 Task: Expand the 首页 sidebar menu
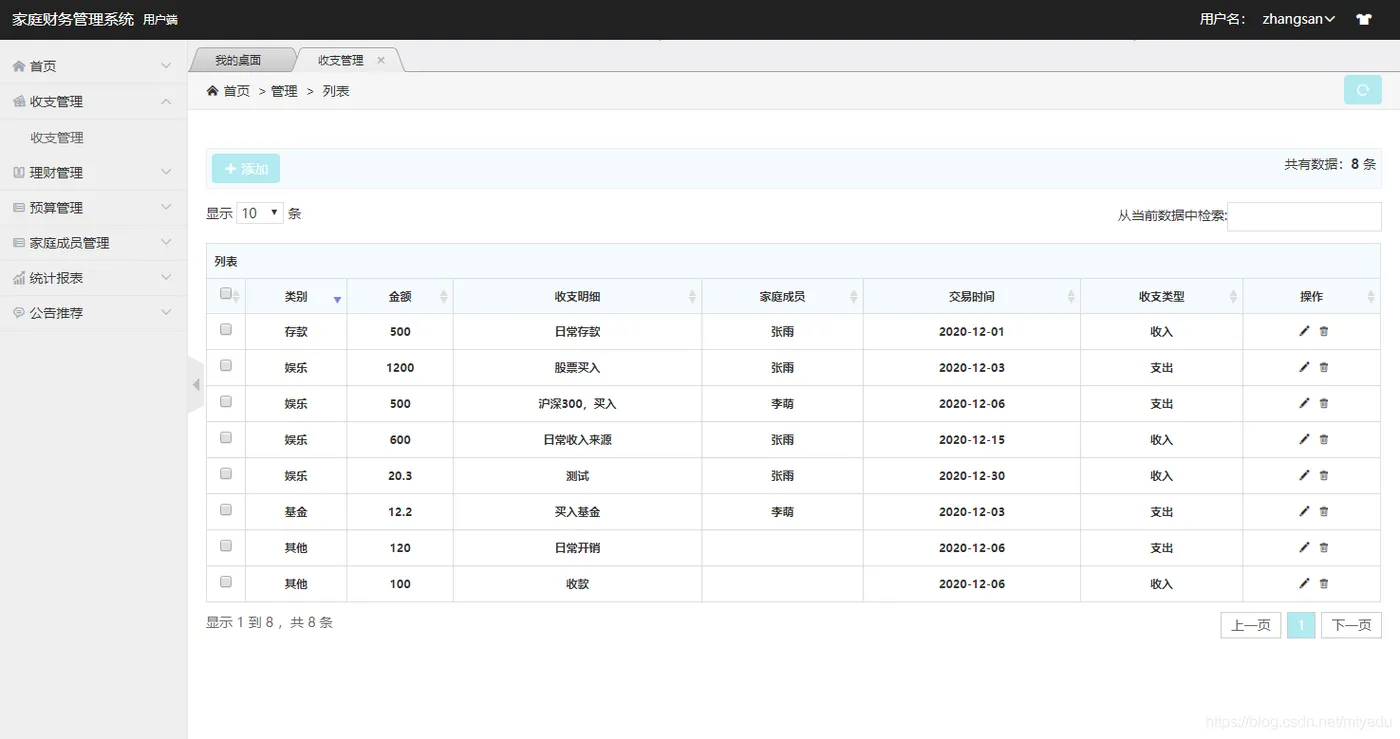[x=93, y=66]
